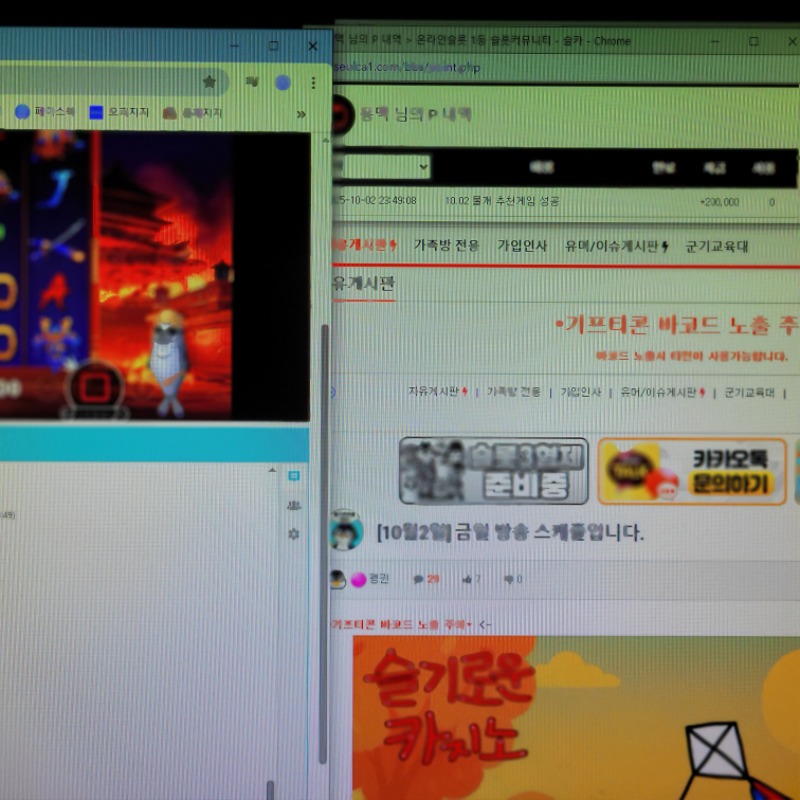Screen dimensions: 800x800
Task: Click the 카카오톡 문의하기 banner button
Action: click(x=692, y=471)
